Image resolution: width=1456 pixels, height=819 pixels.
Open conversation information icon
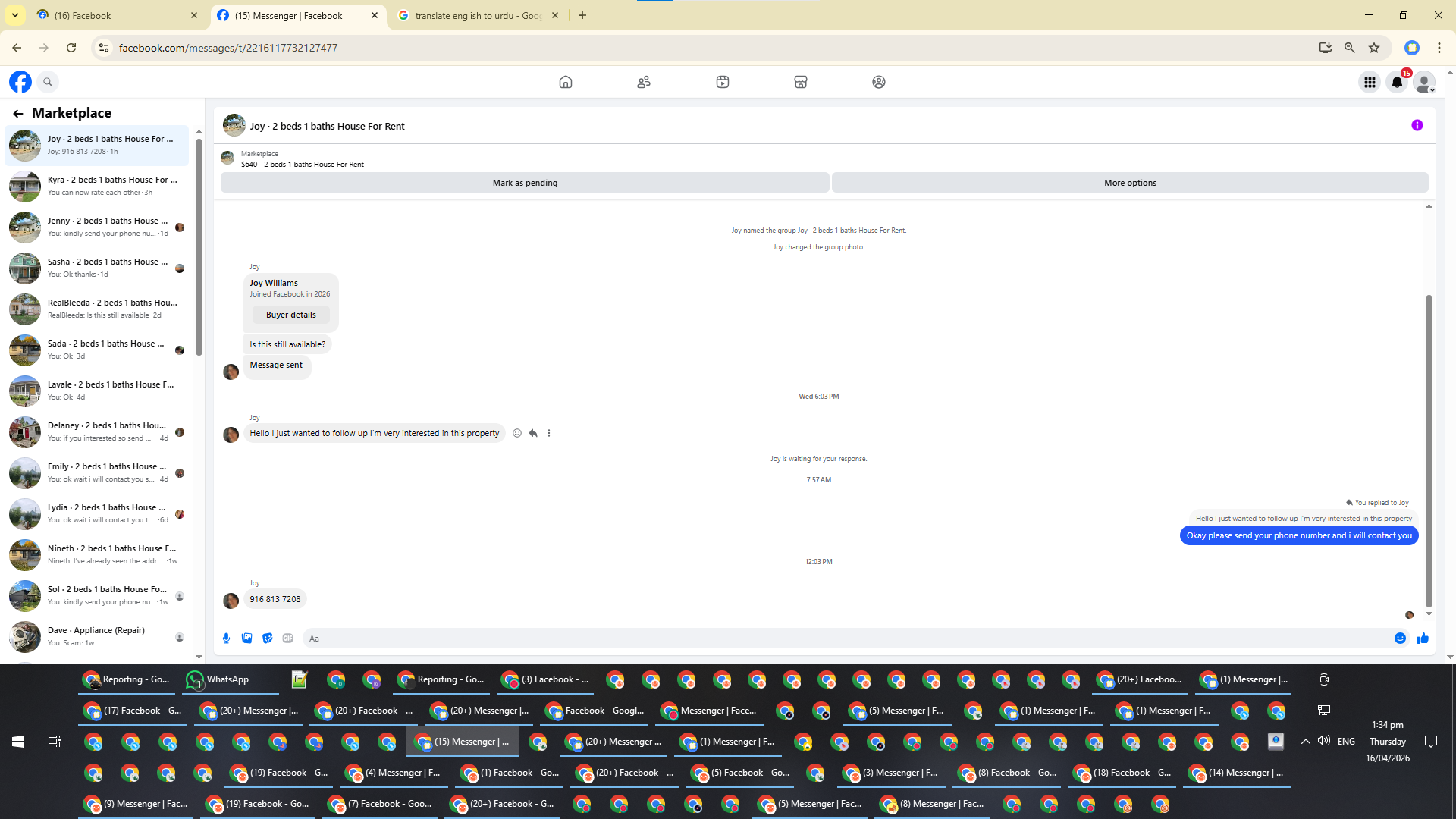[1417, 126]
